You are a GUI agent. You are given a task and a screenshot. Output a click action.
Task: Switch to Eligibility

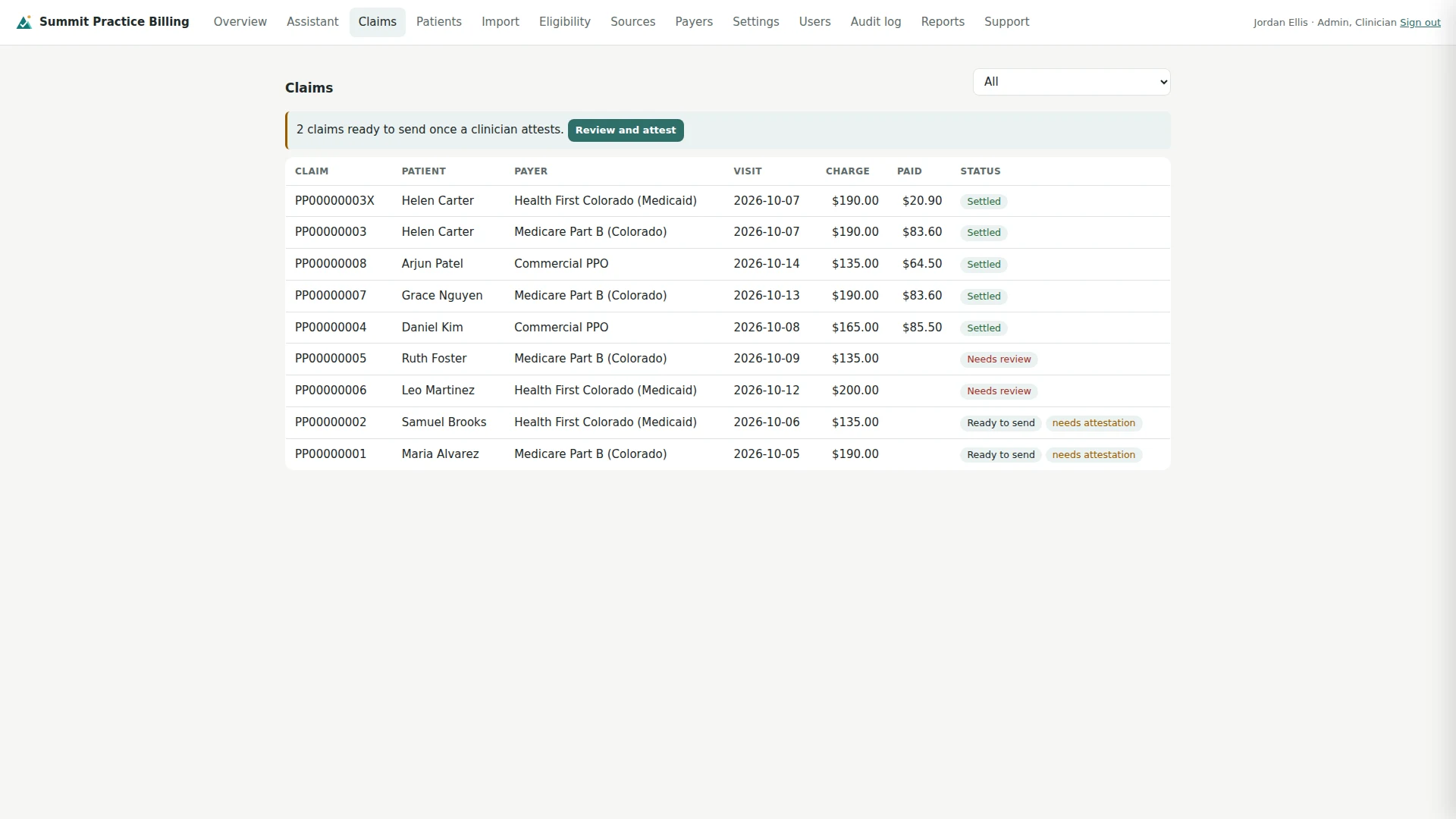565,22
